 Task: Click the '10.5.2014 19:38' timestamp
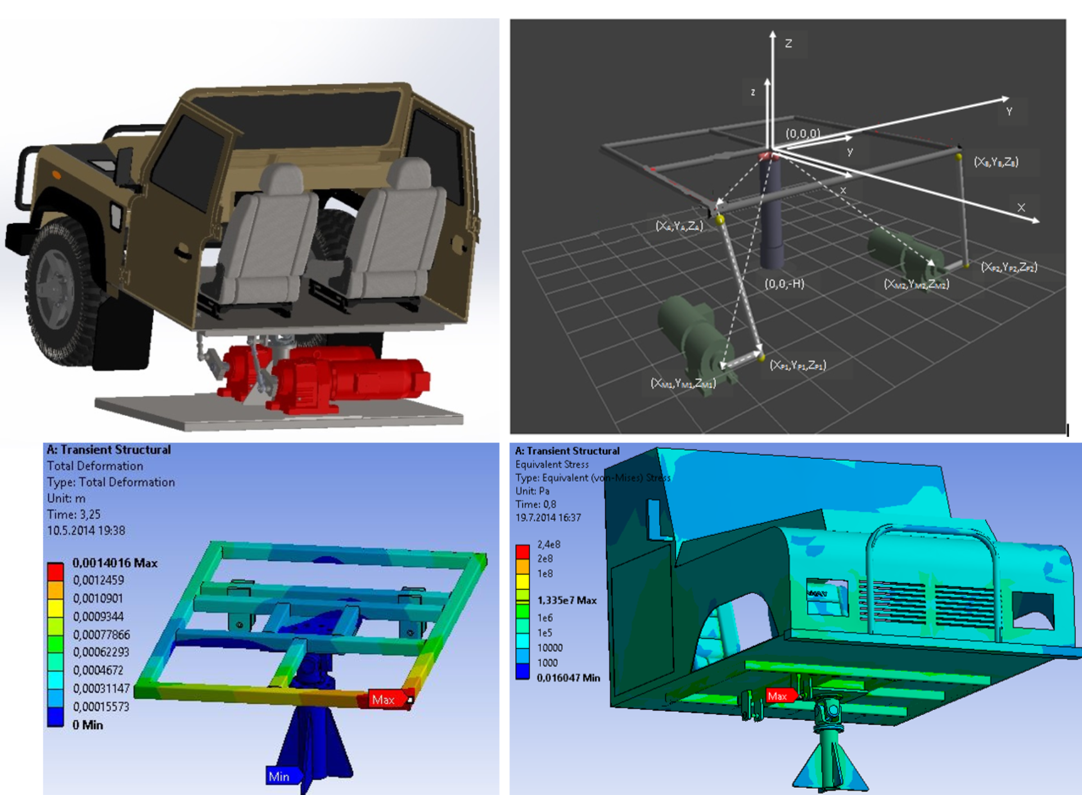[x=86, y=531]
